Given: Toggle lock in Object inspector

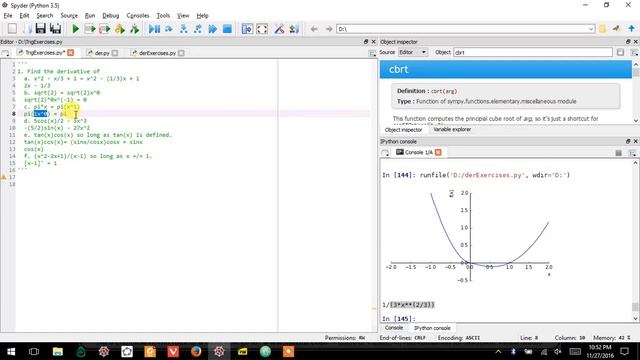Looking at the screenshot, I should [x=620, y=52].
